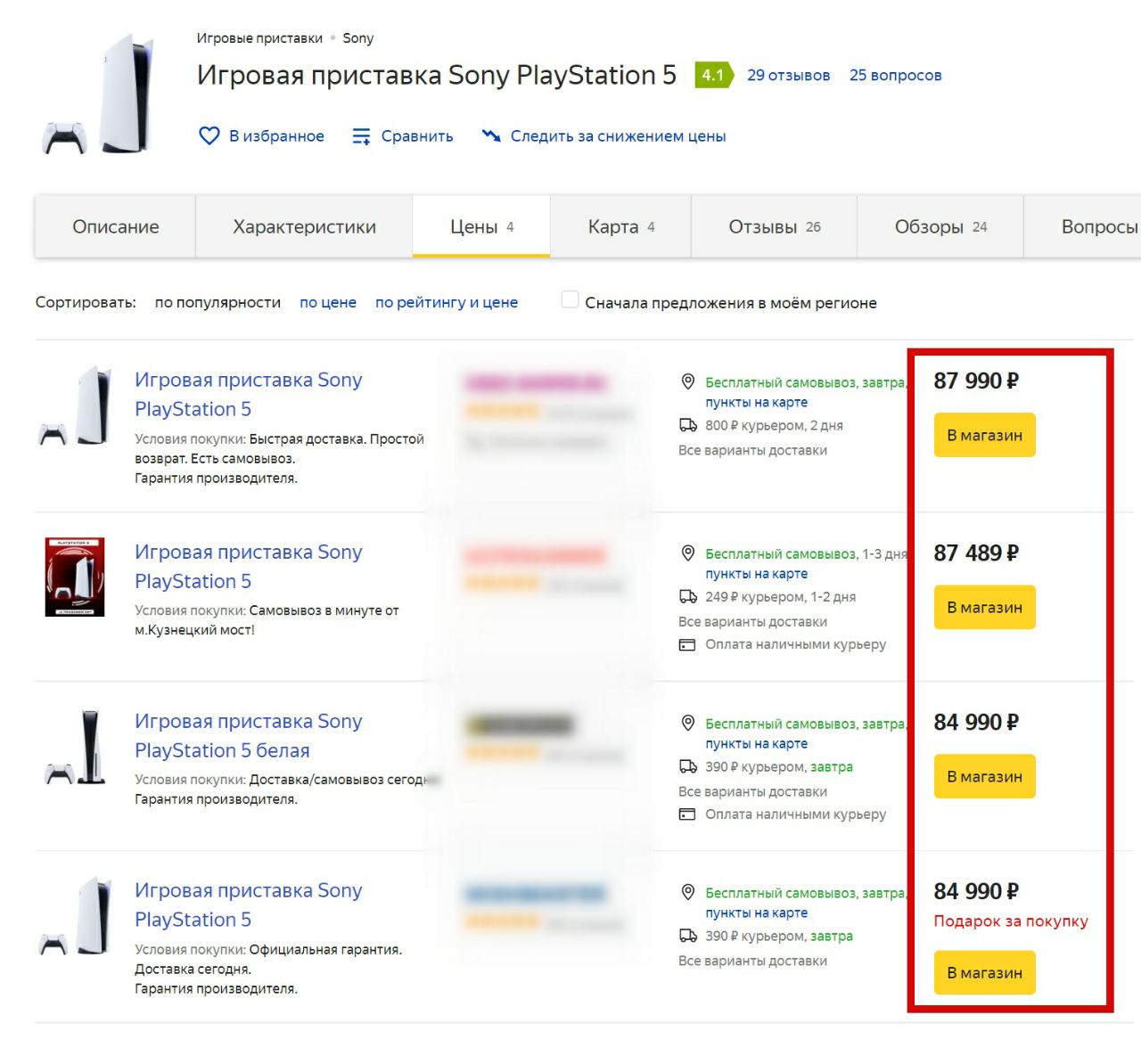Go to the Отзывы tab
The image size is (1141, 1064).
point(774,226)
